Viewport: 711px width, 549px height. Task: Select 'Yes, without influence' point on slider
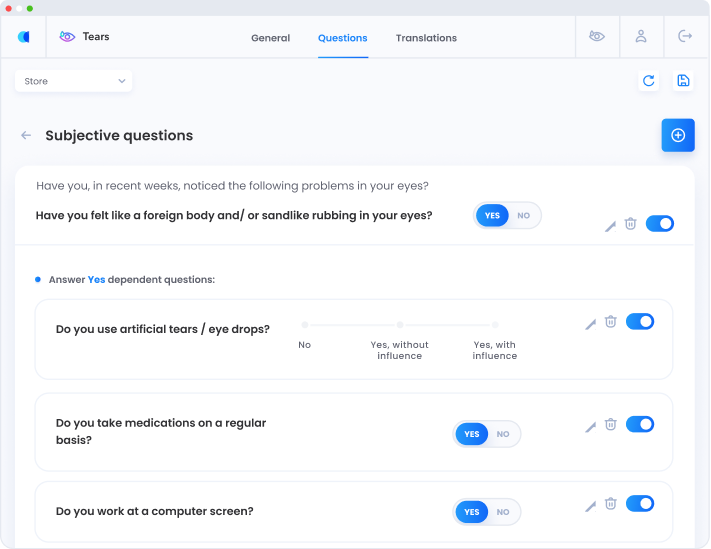(400, 325)
